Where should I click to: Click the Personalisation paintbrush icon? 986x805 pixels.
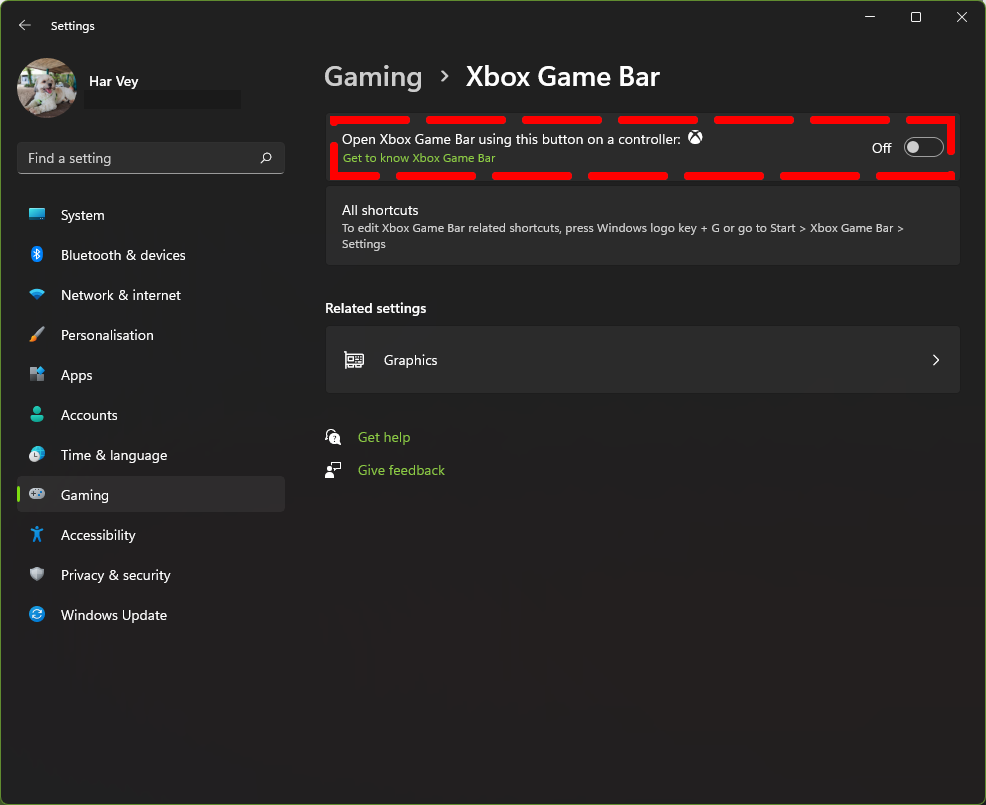pos(37,334)
